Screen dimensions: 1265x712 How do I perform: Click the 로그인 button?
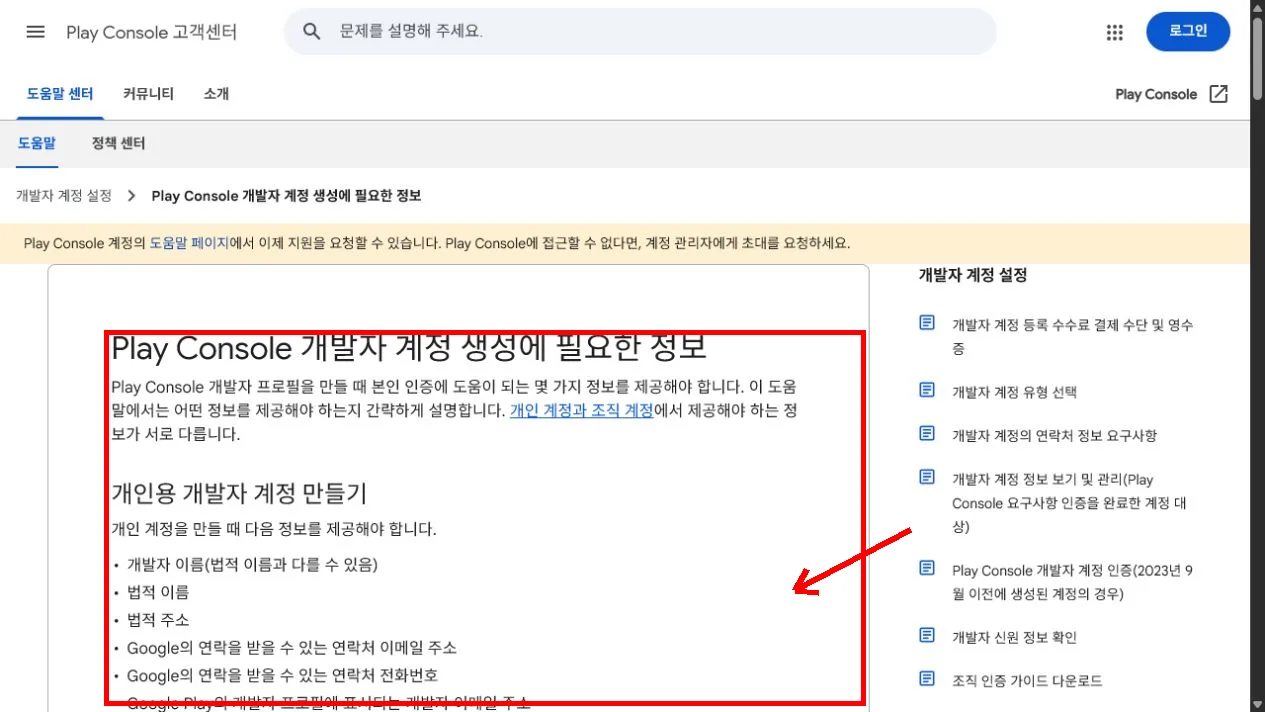(1188, 31)
